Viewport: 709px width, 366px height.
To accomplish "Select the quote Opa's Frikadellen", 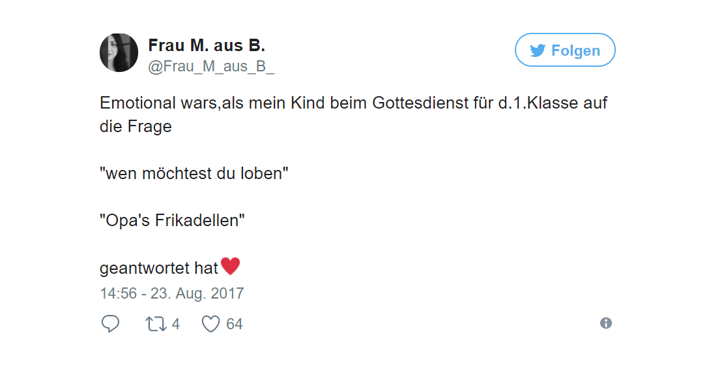I will click(x=172, y=220).
